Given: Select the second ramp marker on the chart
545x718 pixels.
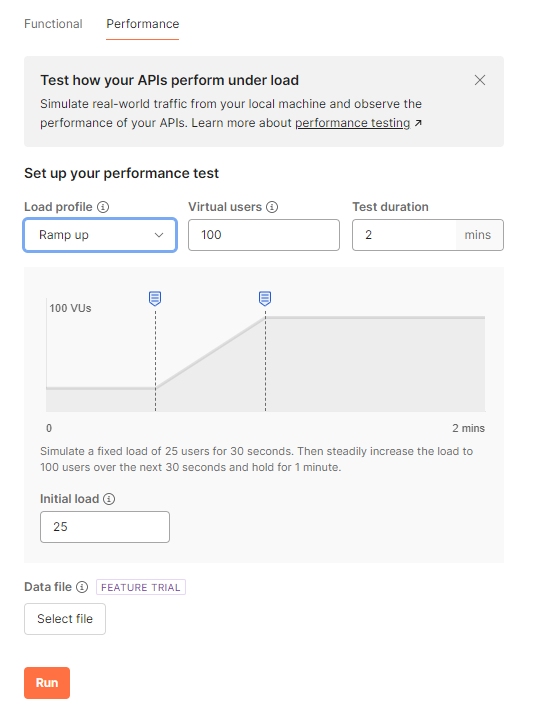Looking at the screenshot, I should (265, 299).
